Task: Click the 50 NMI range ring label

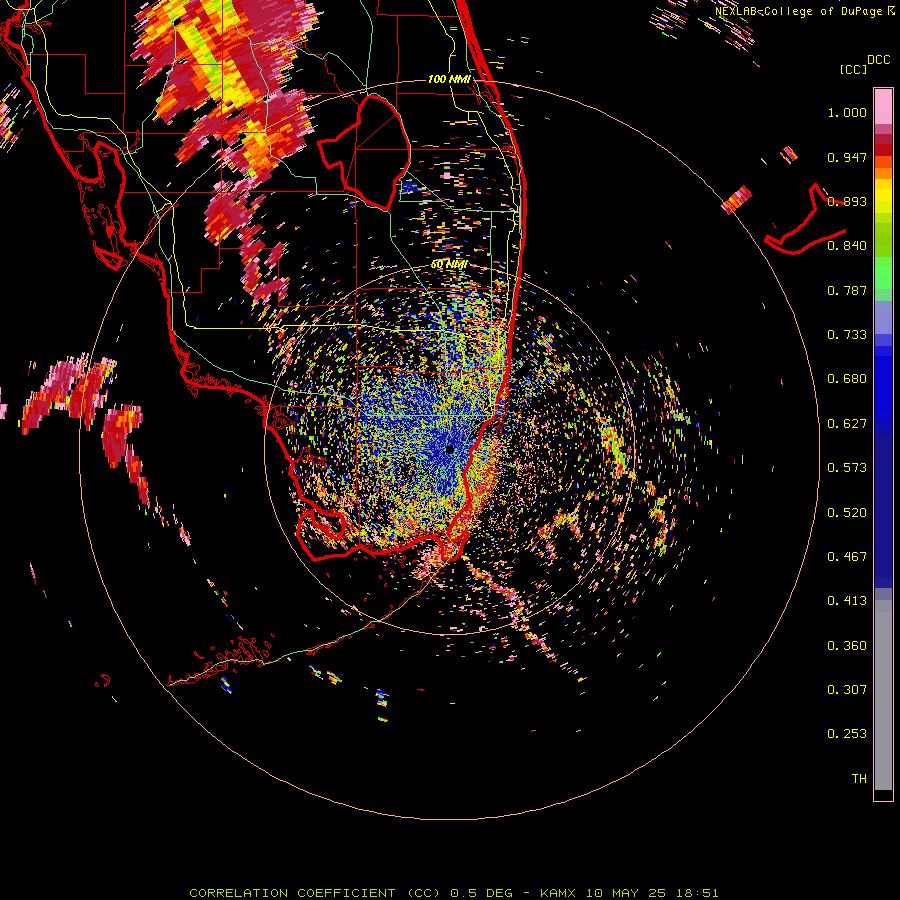Action: click(x=449, y=265)
